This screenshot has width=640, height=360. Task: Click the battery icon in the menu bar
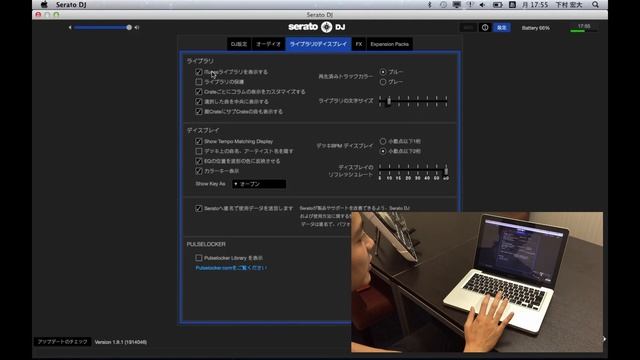(x=498, y=4)
